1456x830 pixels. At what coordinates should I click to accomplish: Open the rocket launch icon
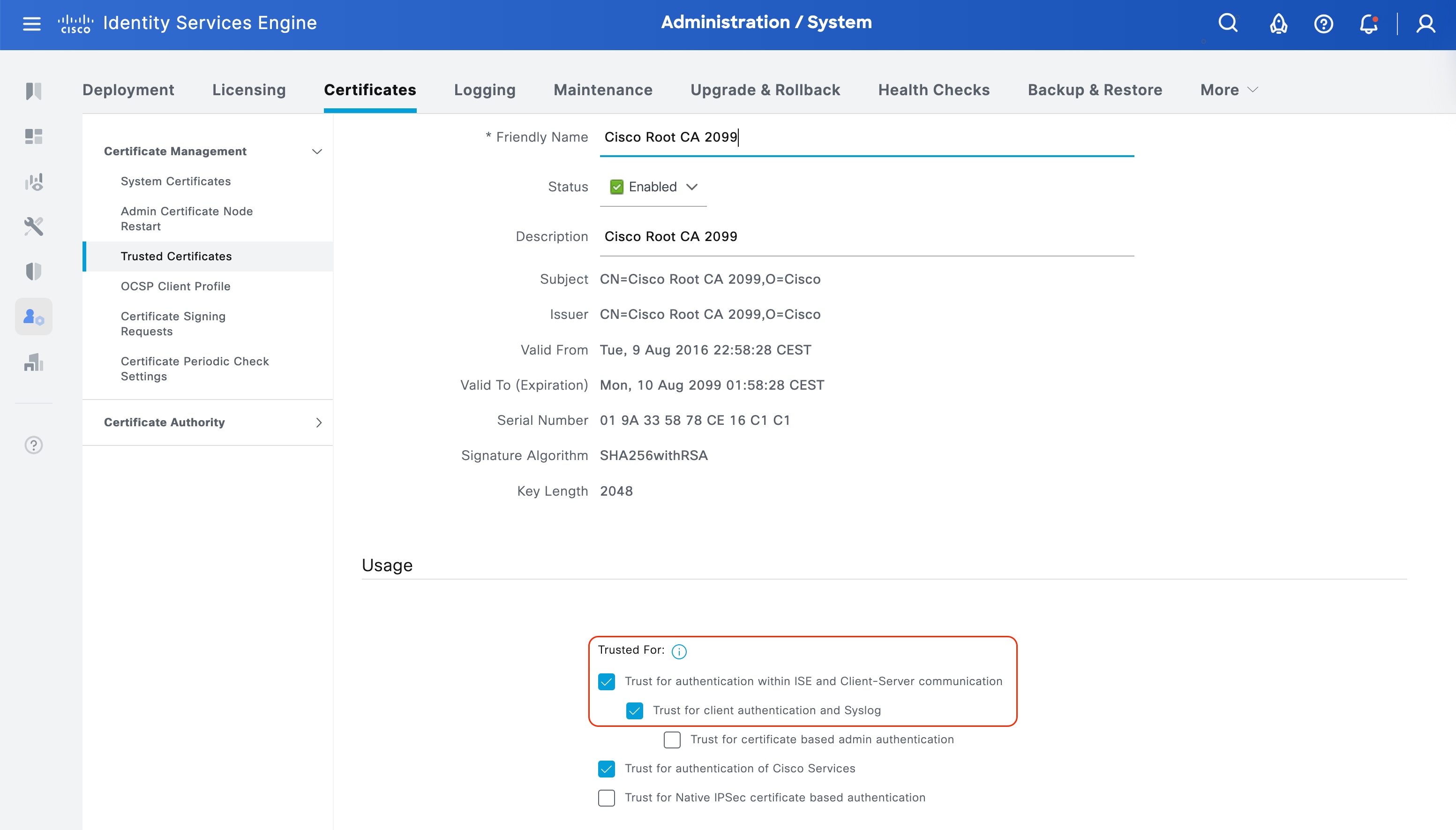coord(1278,24)
